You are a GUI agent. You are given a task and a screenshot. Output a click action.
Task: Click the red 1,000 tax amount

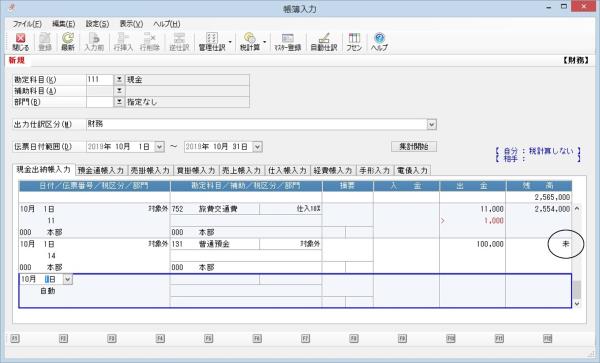coord(494,221)
